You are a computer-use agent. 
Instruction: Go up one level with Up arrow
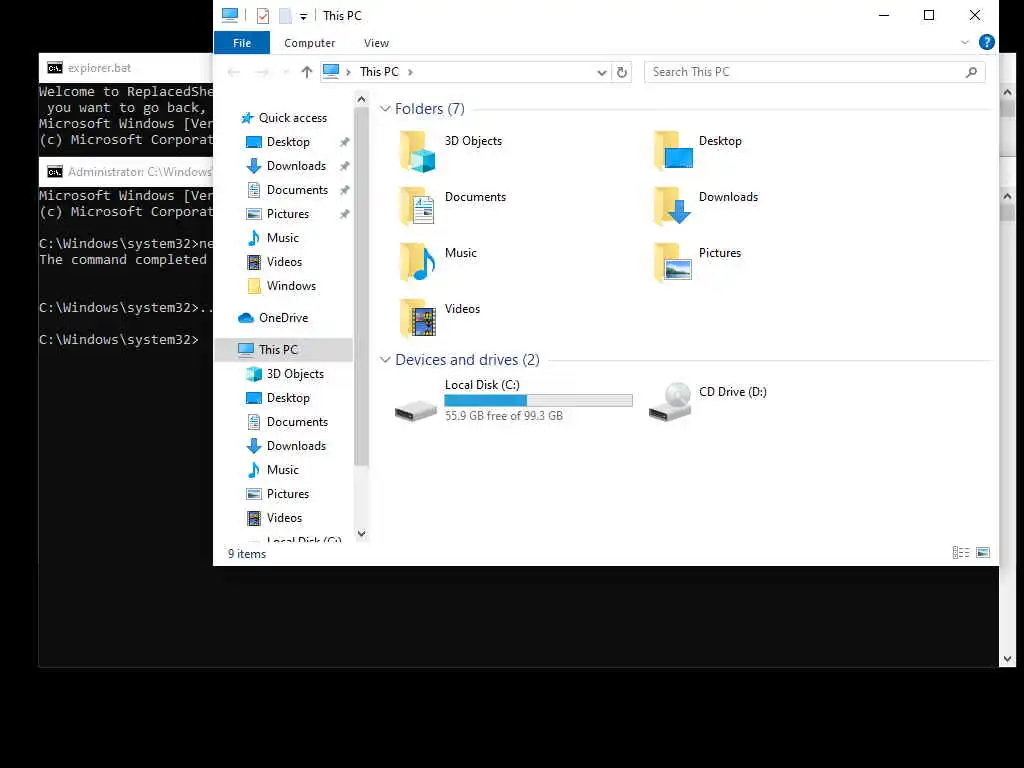pyautogui.click(x=306, y=72)
